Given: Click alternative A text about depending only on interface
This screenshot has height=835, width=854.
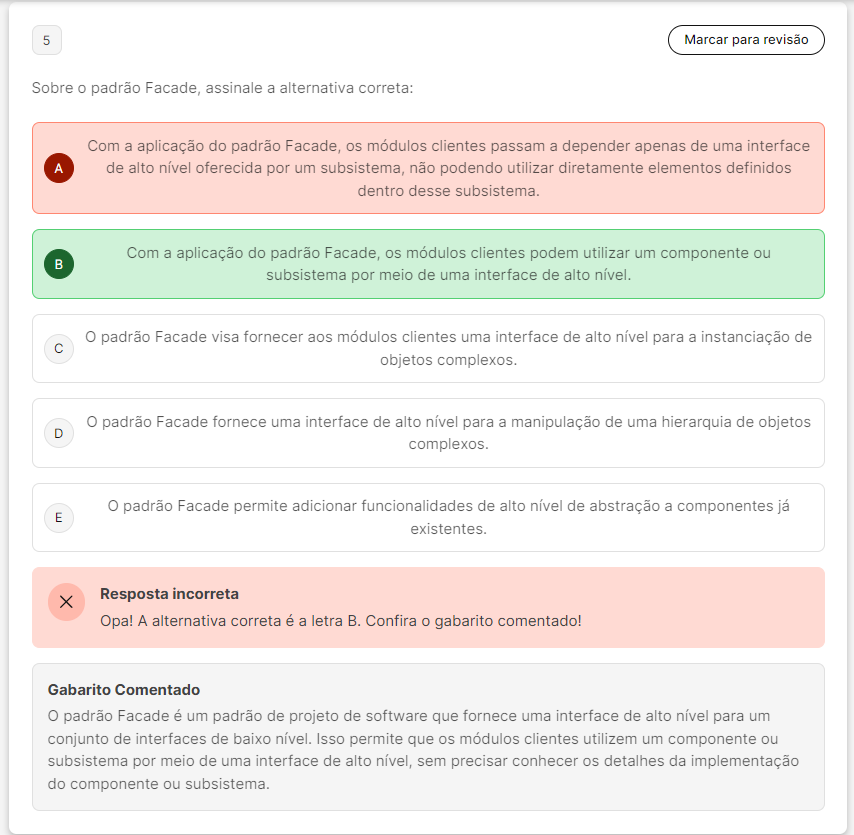Looking at the screenshot, I should click(x=448, y=168).
